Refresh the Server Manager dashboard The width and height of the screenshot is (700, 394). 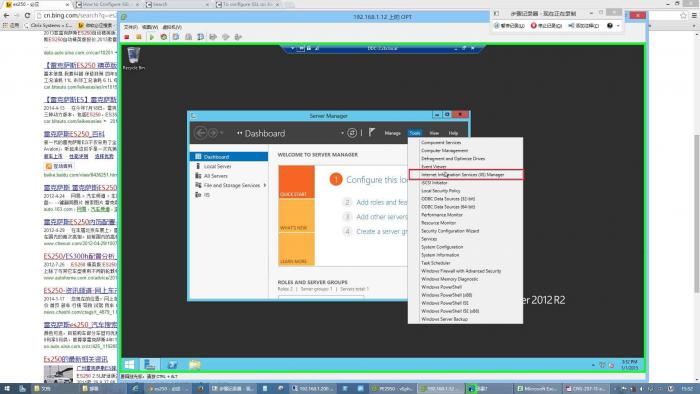click(x=352, y=133)
